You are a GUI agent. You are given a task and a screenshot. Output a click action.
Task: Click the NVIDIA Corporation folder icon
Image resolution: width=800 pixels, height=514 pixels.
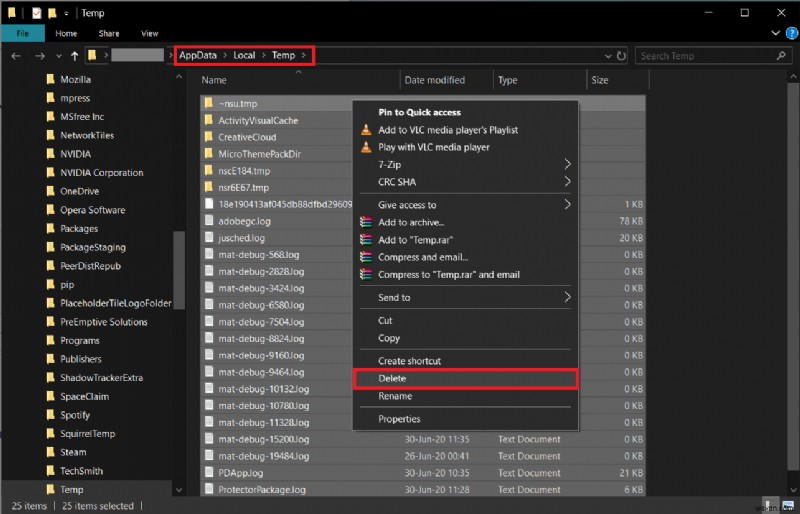coord(50,173)
